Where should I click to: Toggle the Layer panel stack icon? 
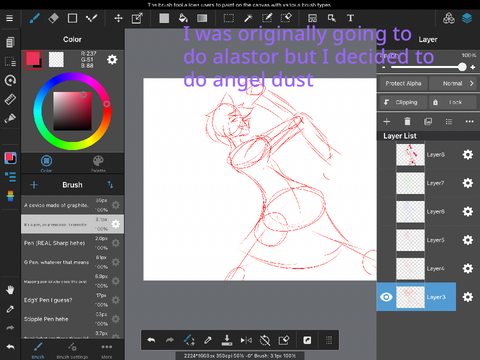click(467, 18)
